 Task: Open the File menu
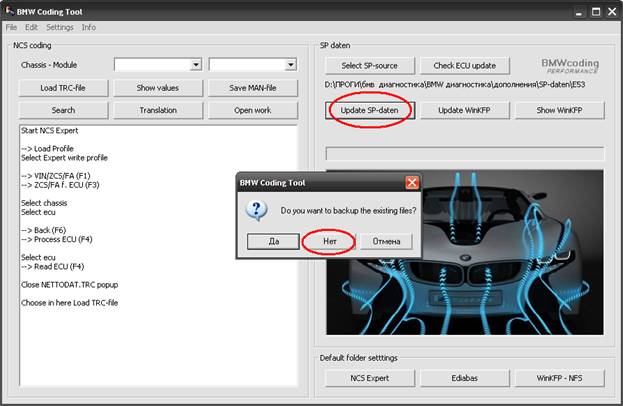click(x=11, y=27)
